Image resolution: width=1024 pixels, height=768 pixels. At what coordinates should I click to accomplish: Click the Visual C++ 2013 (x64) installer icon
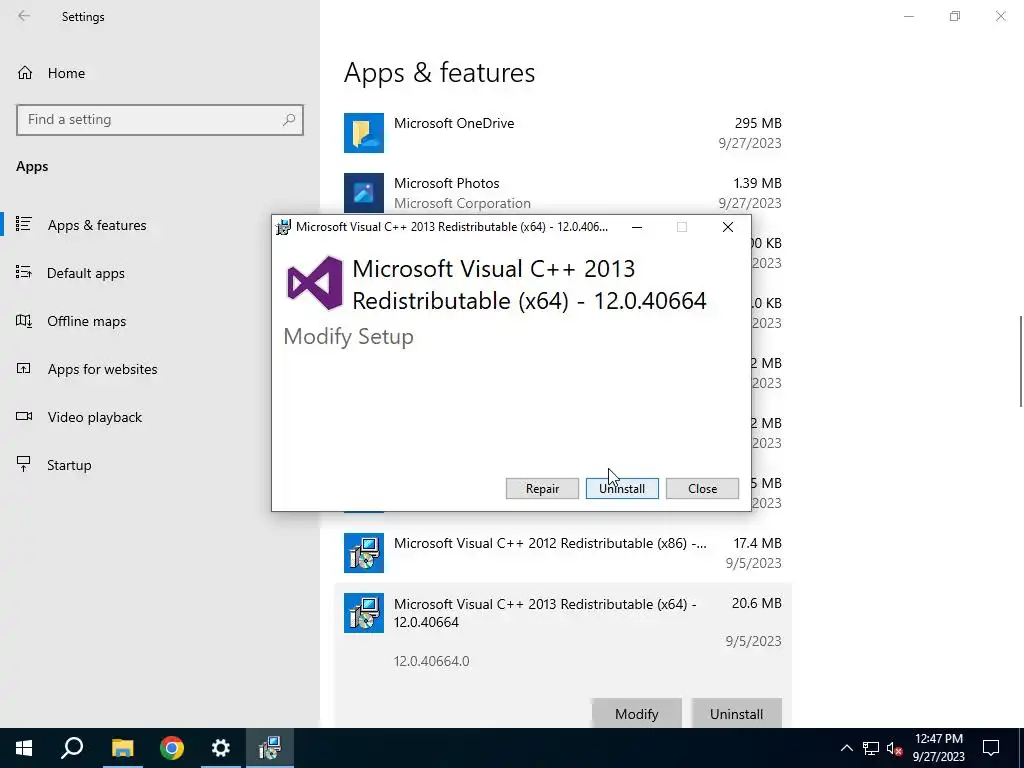tap(364, 613)
